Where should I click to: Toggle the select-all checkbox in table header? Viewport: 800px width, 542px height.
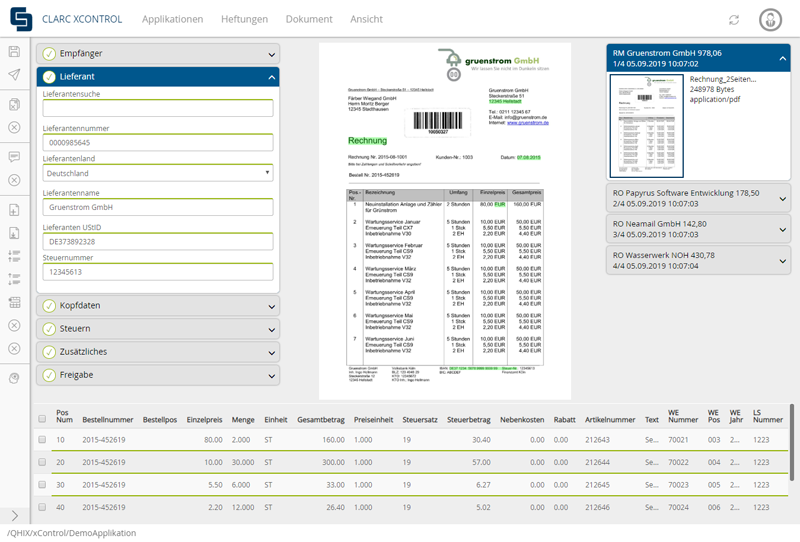(42, 419)
